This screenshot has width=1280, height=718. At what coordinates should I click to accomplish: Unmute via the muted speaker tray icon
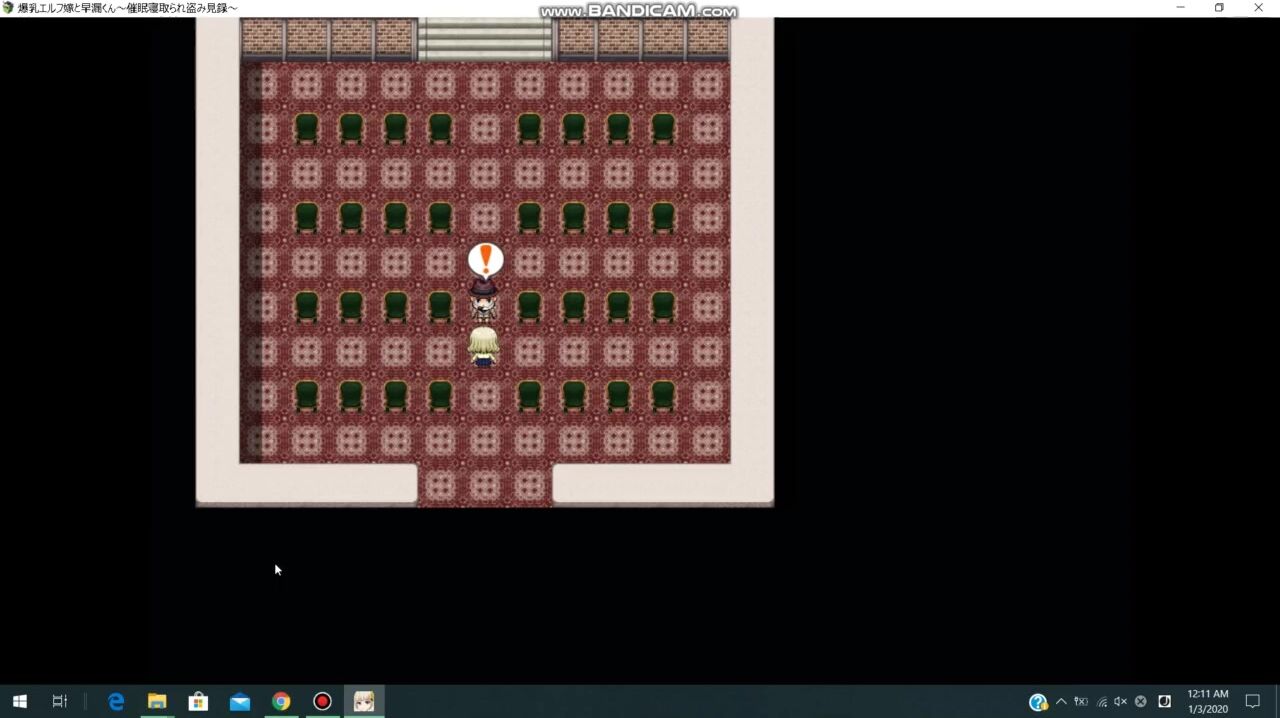click(x=1120, y=701)
